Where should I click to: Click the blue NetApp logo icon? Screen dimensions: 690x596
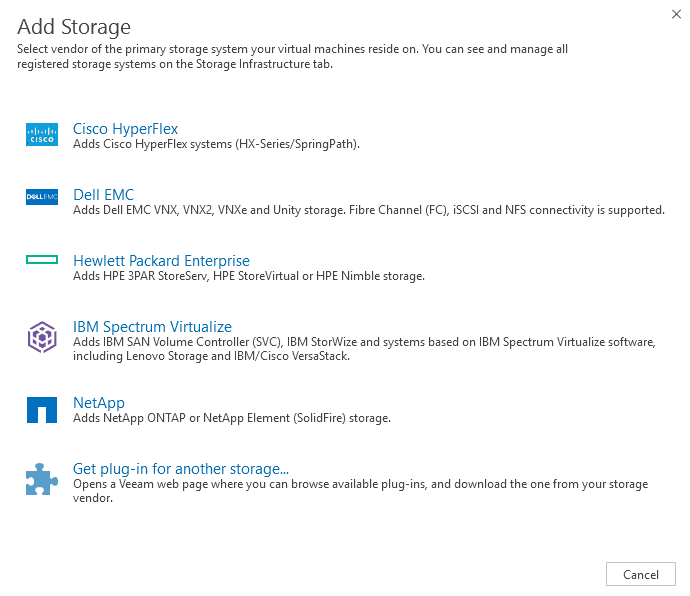click(42, 410)
